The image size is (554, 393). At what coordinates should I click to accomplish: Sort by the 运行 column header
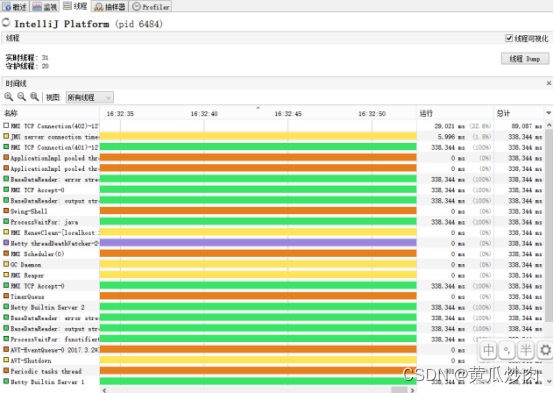tap(455, 113)
